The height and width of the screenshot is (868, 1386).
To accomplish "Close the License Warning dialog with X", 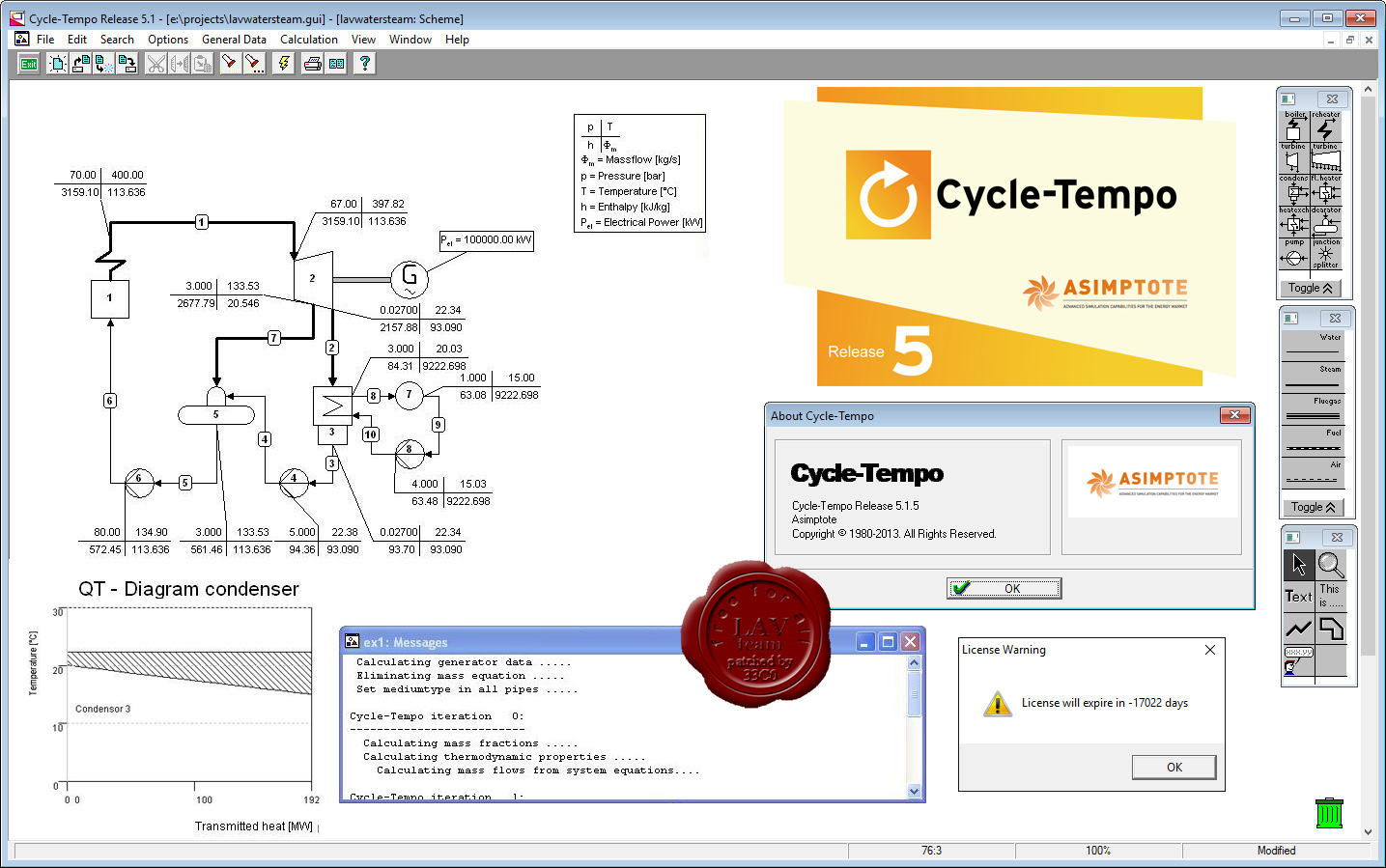I will 1210,650.
